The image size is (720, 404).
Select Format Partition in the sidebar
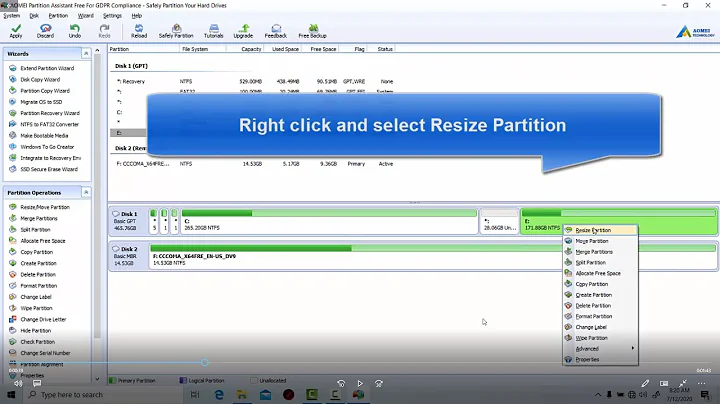click(x=33, y=286)
